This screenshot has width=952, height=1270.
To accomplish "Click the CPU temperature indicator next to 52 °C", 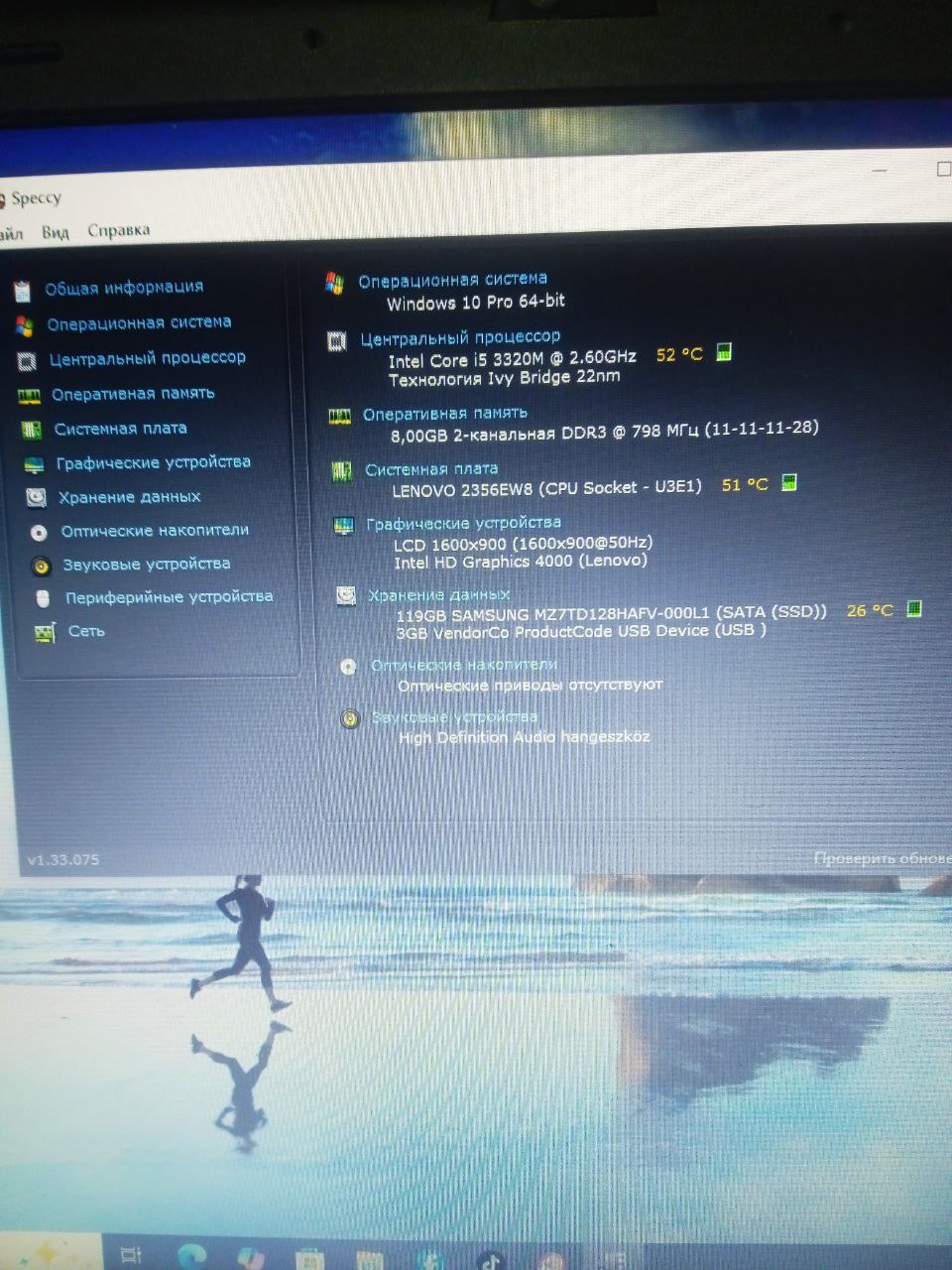I will pos(724,352).
